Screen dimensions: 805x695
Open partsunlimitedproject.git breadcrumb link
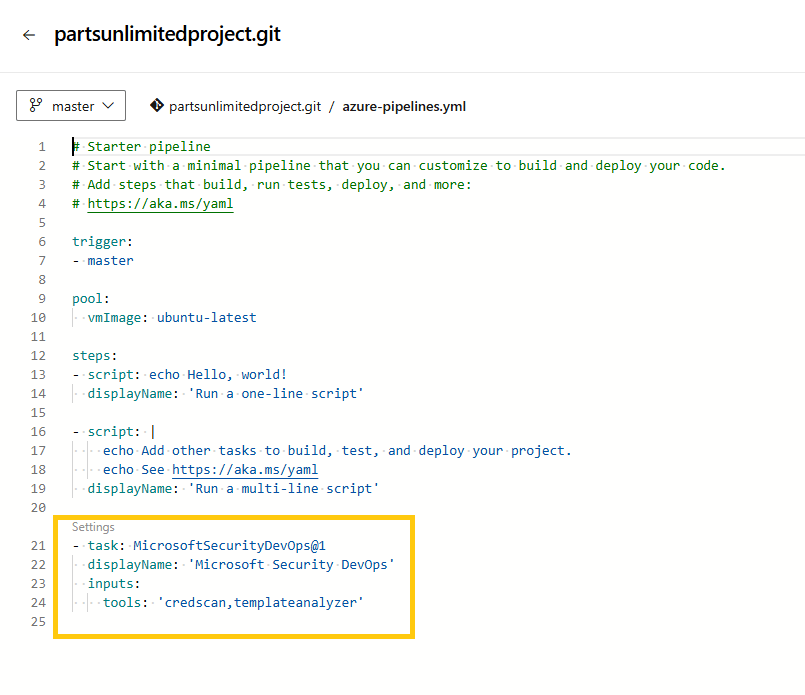point(245,106)
